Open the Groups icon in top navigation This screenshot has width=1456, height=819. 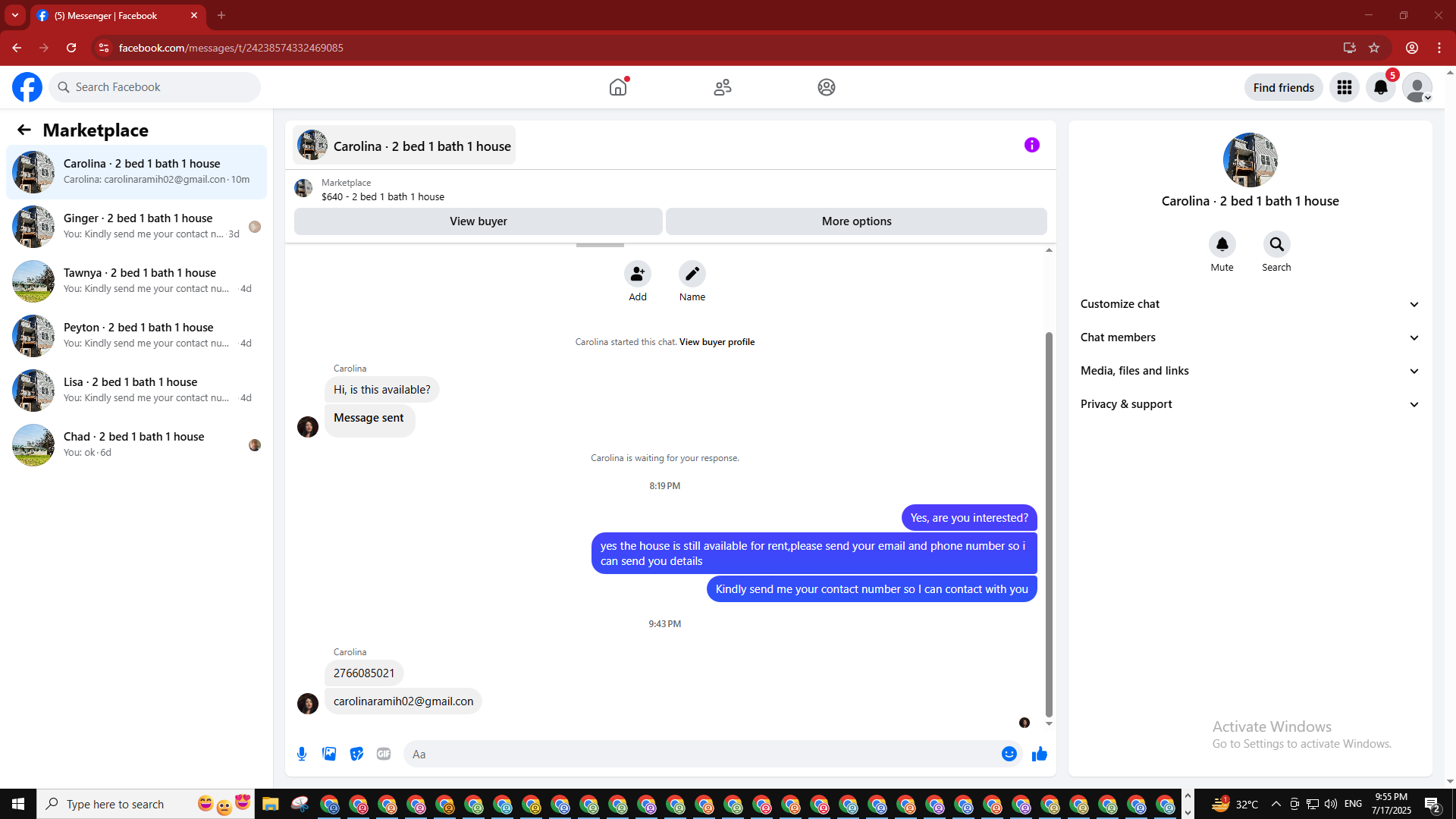point(827,87)
